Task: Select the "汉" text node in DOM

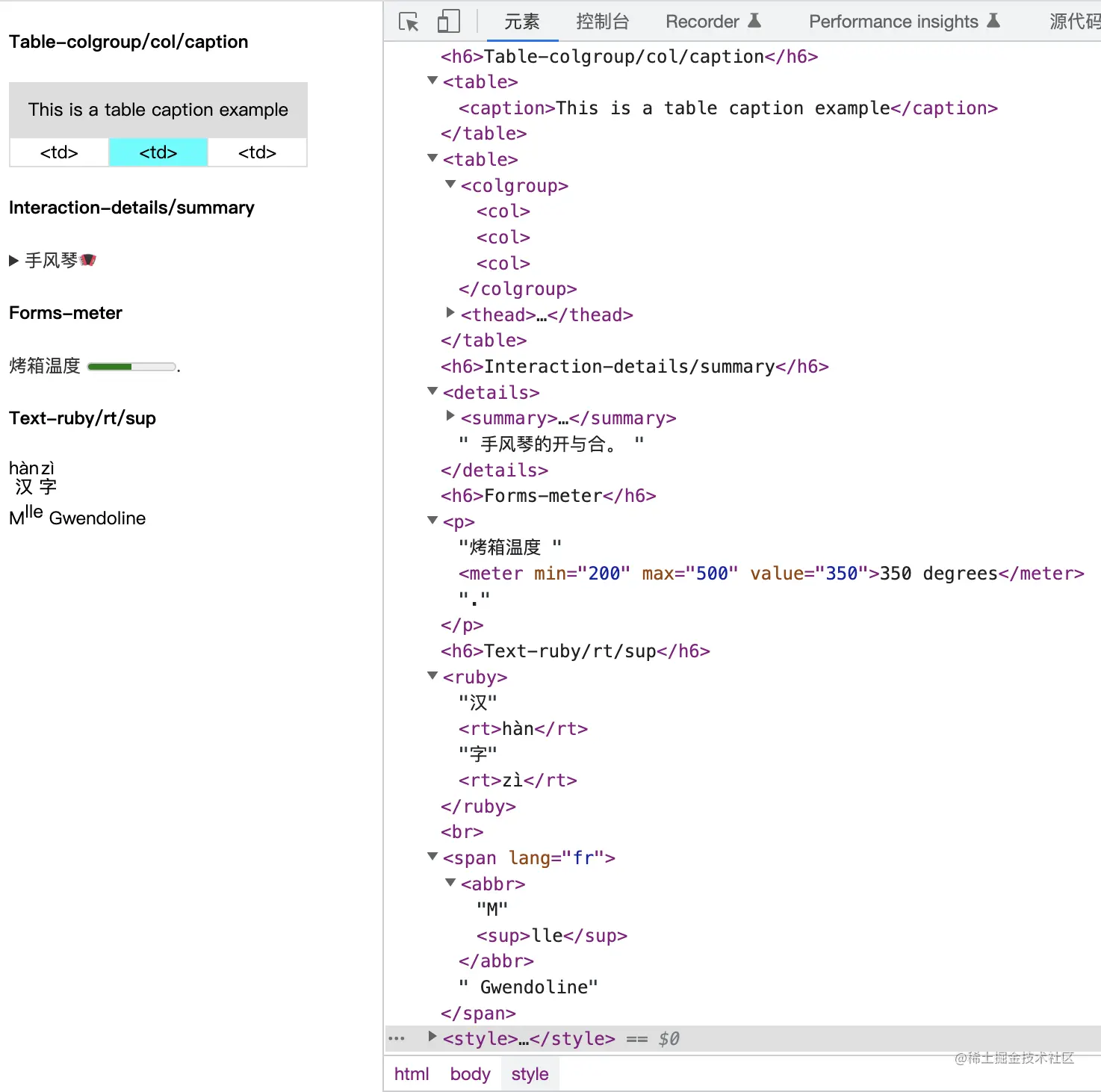Action: (478, 703)
